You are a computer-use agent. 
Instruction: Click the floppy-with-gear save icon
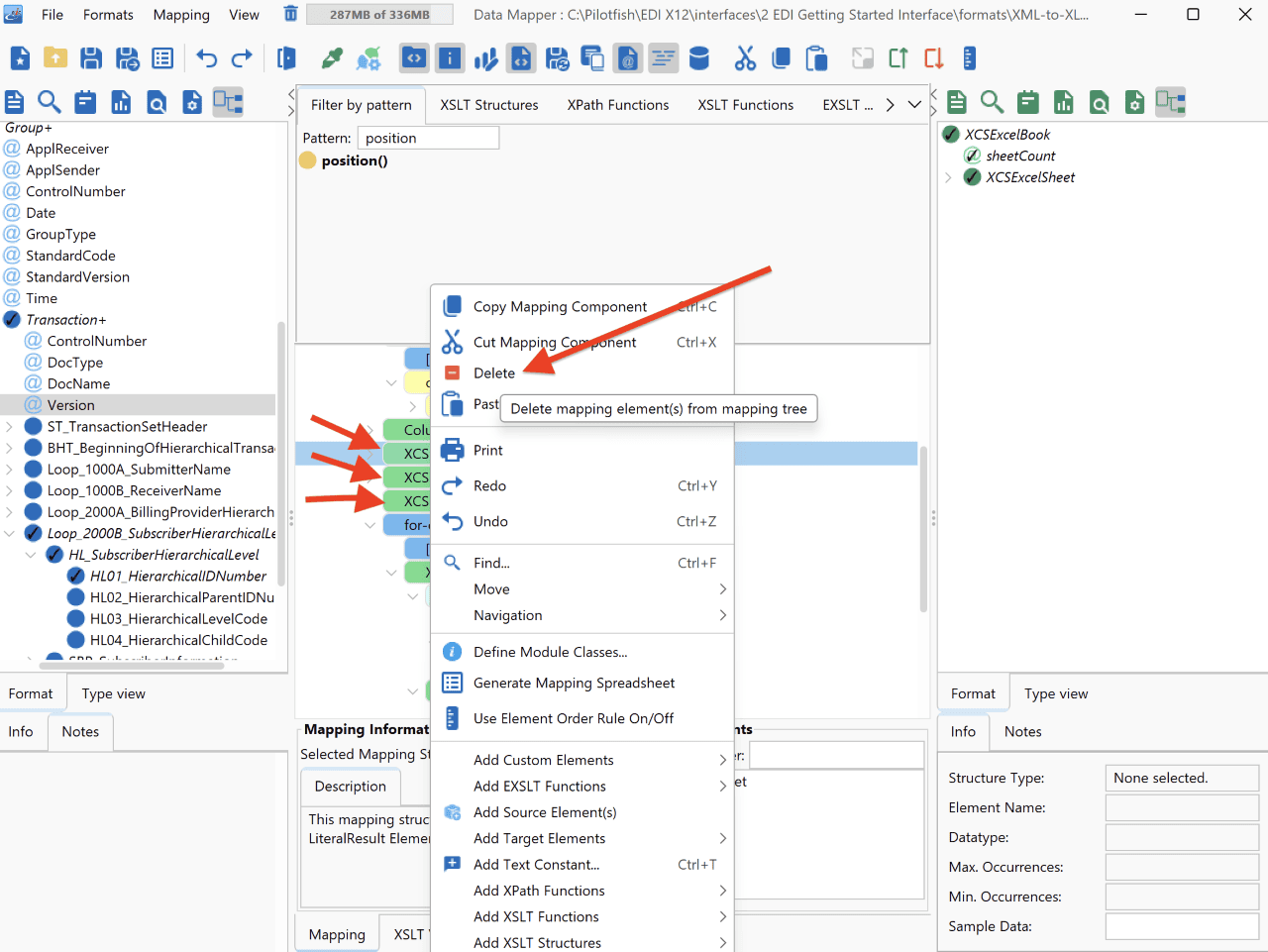point(557,58)
